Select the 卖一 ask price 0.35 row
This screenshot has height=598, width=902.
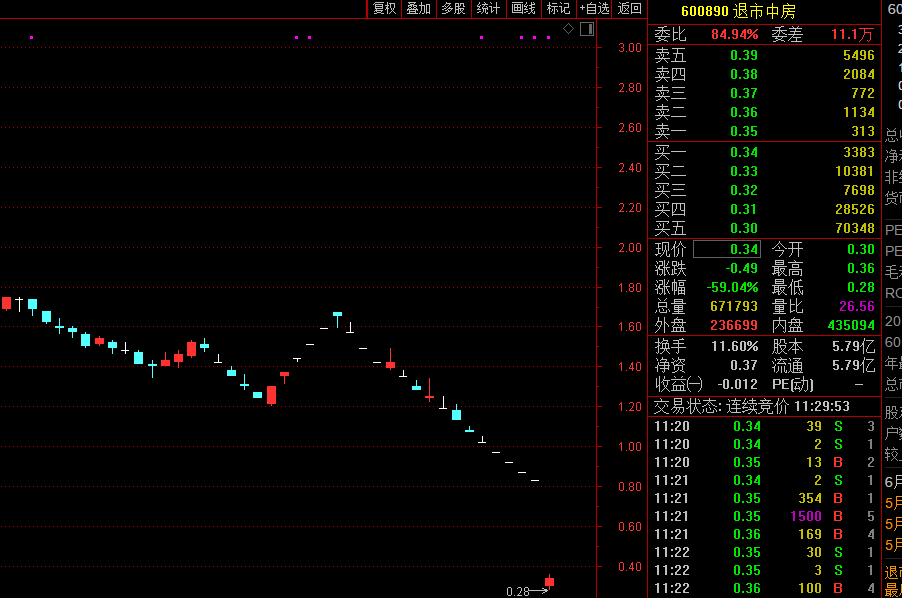coord(764,131)
